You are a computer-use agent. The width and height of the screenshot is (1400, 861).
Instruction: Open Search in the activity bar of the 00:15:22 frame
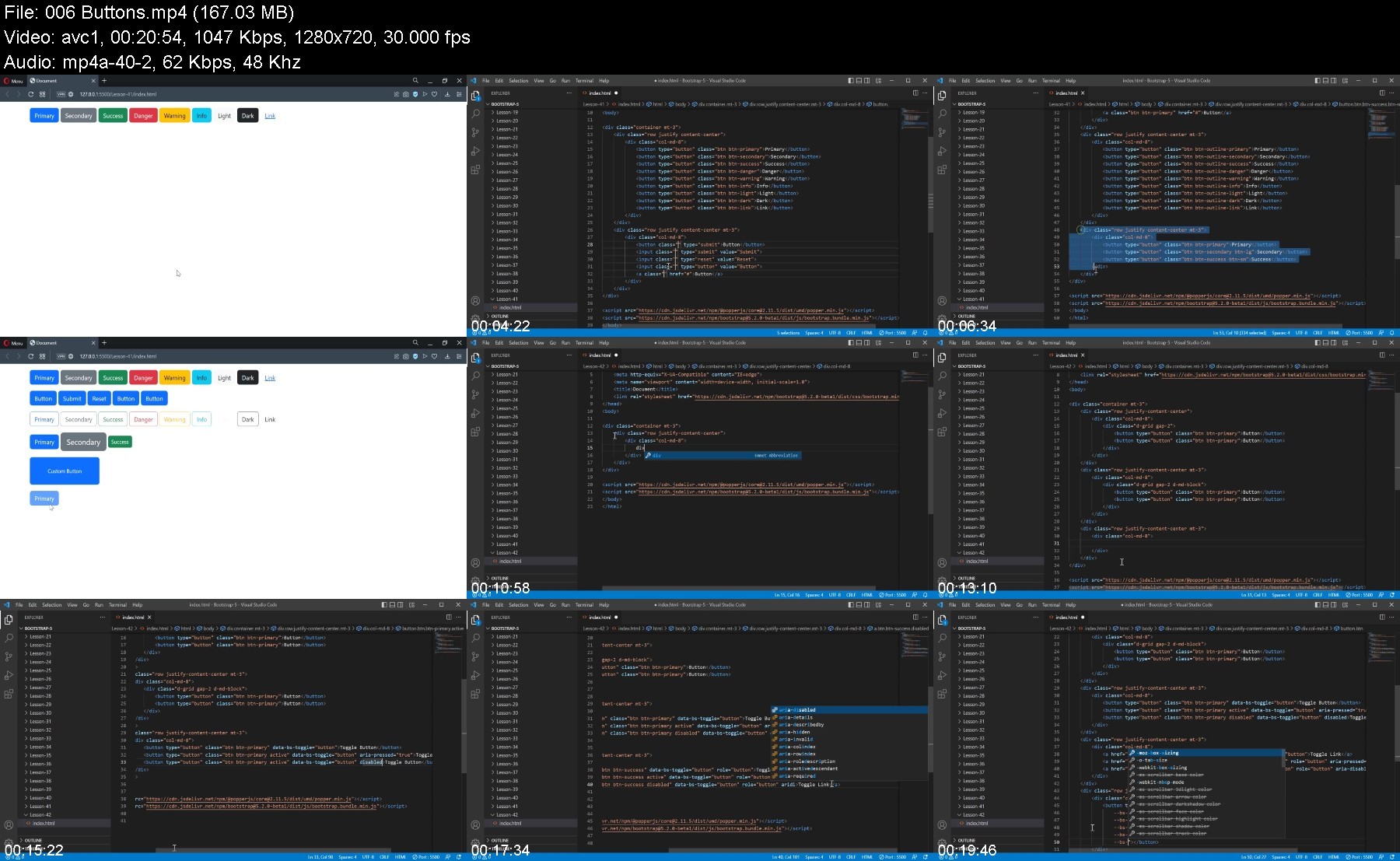(9, 638)
